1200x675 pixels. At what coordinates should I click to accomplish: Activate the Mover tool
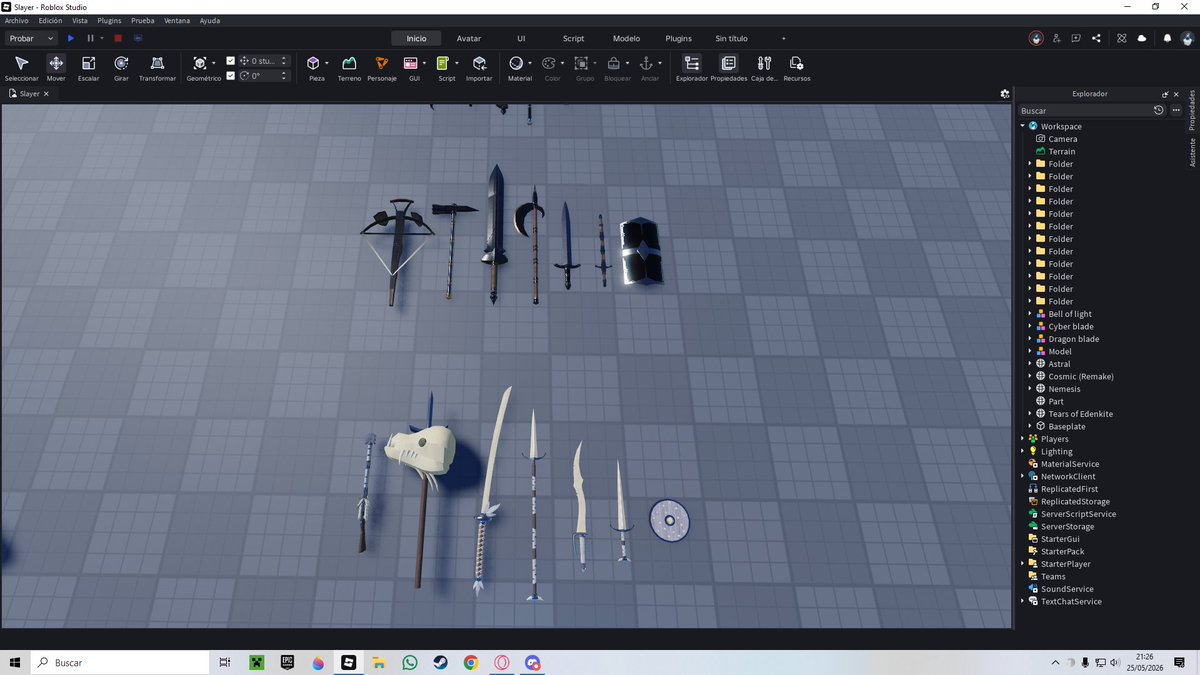(56, 67)
